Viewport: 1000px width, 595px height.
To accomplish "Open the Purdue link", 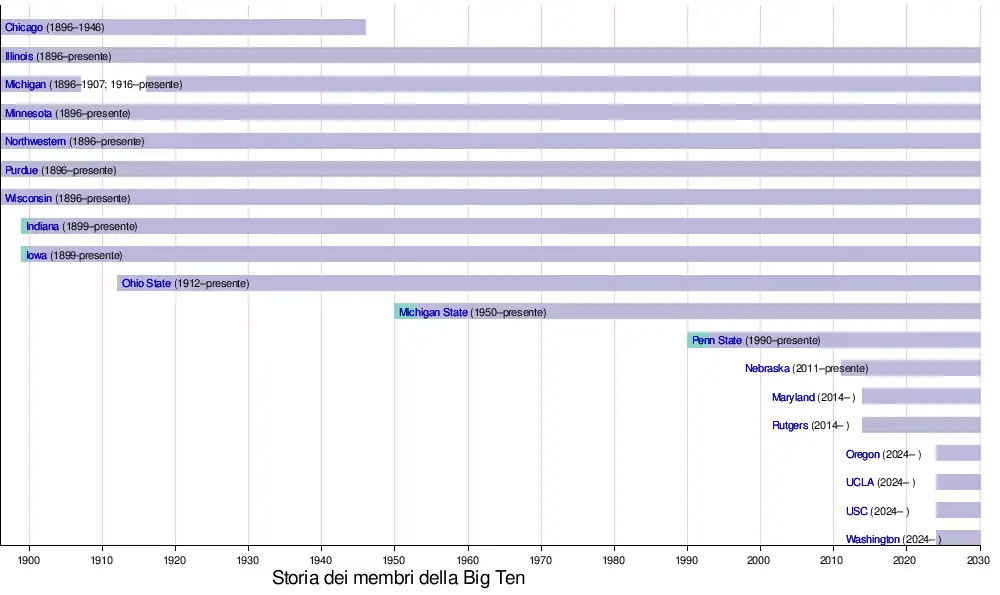I will click(21, 170).
